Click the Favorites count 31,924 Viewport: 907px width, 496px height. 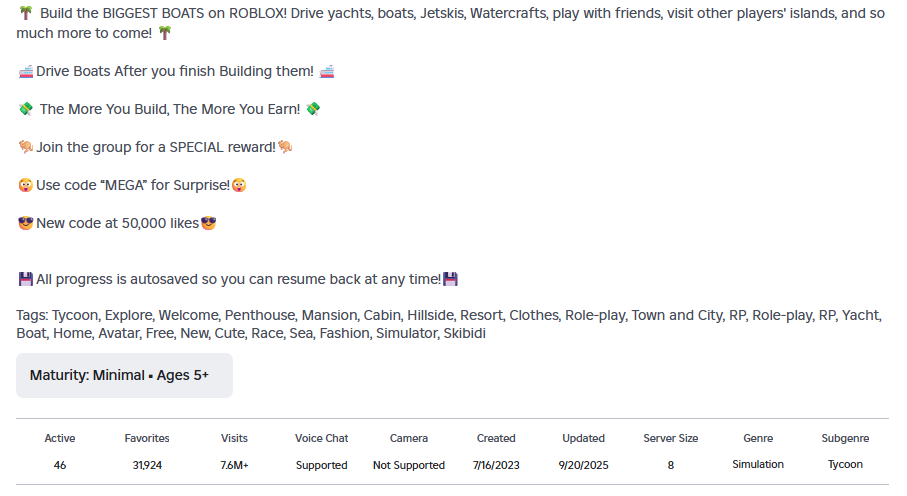tap(147, 465)
